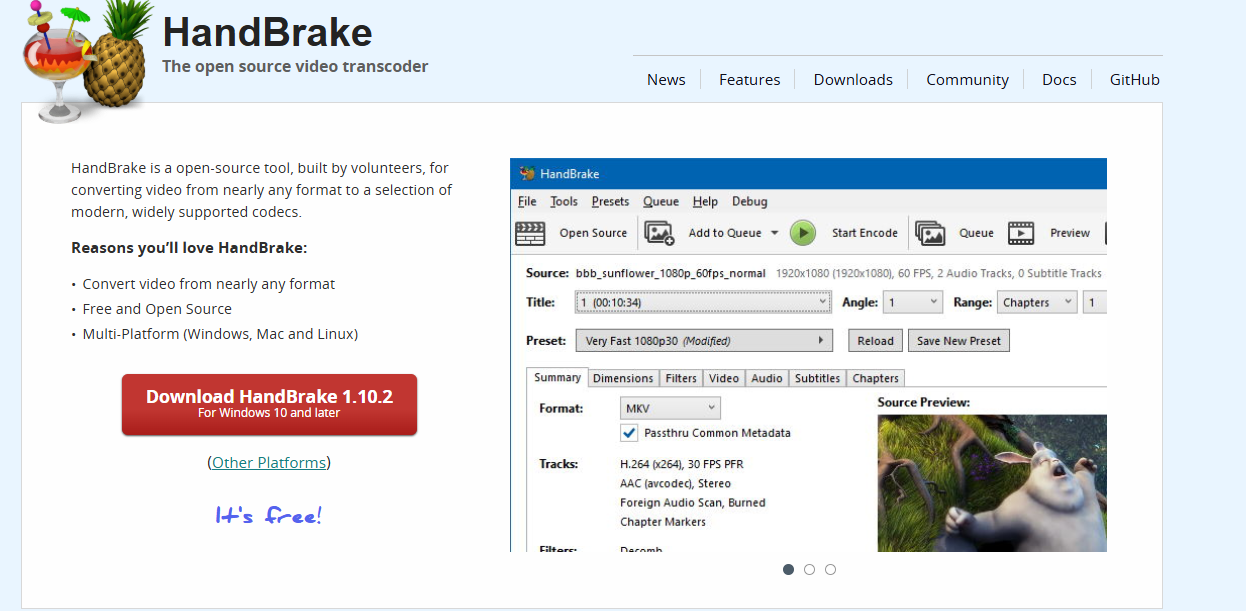Switch to the Video tab
The image size is (1246, 611).
pyautogui.click(x=724, y=378)
